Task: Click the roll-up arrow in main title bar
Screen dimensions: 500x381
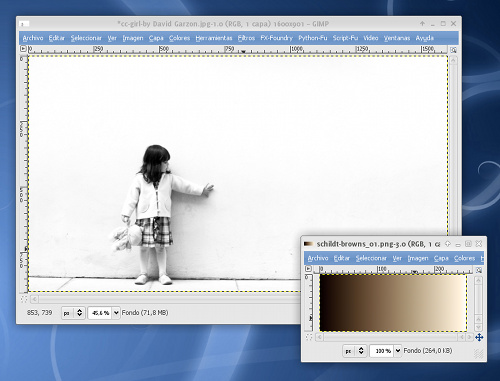Action: tap(422, 24)
